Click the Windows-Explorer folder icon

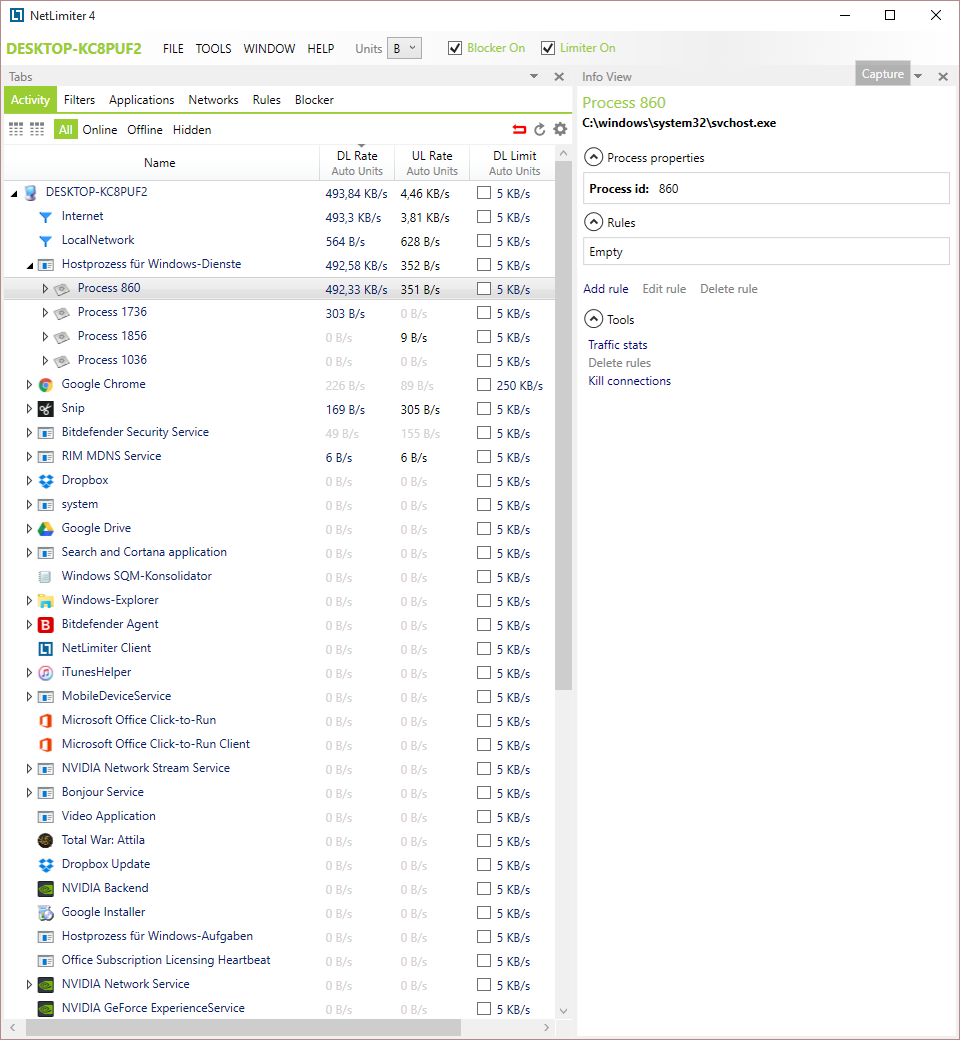tap(45, 601)
